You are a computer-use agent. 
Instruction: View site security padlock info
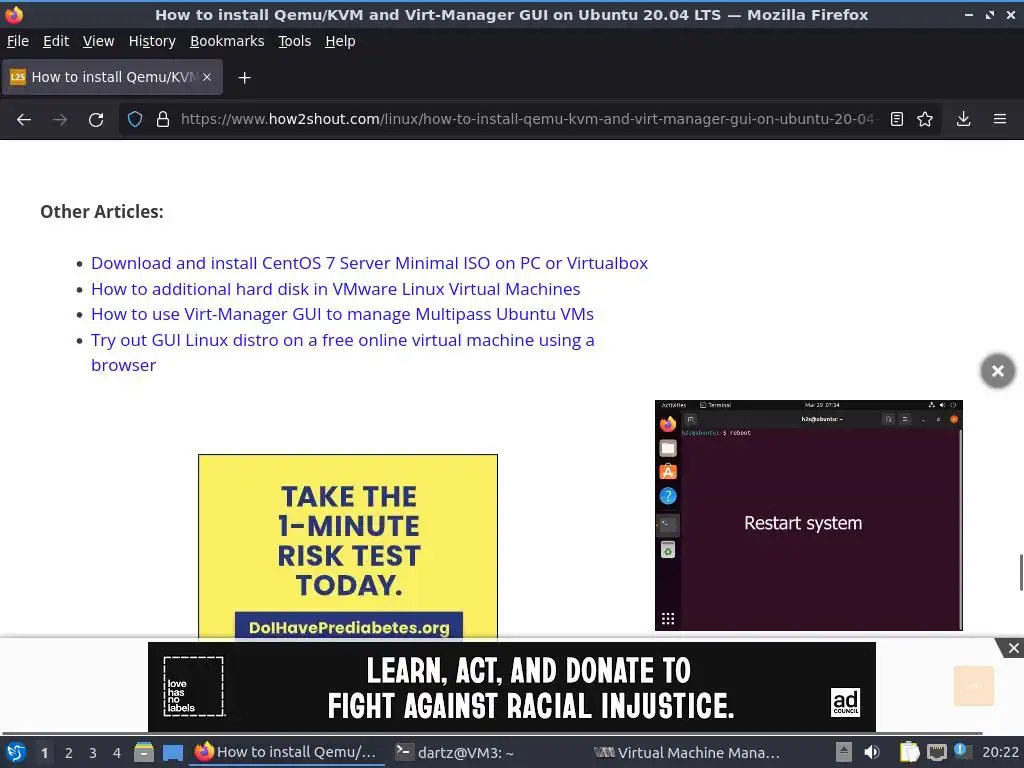pos(163,120)
